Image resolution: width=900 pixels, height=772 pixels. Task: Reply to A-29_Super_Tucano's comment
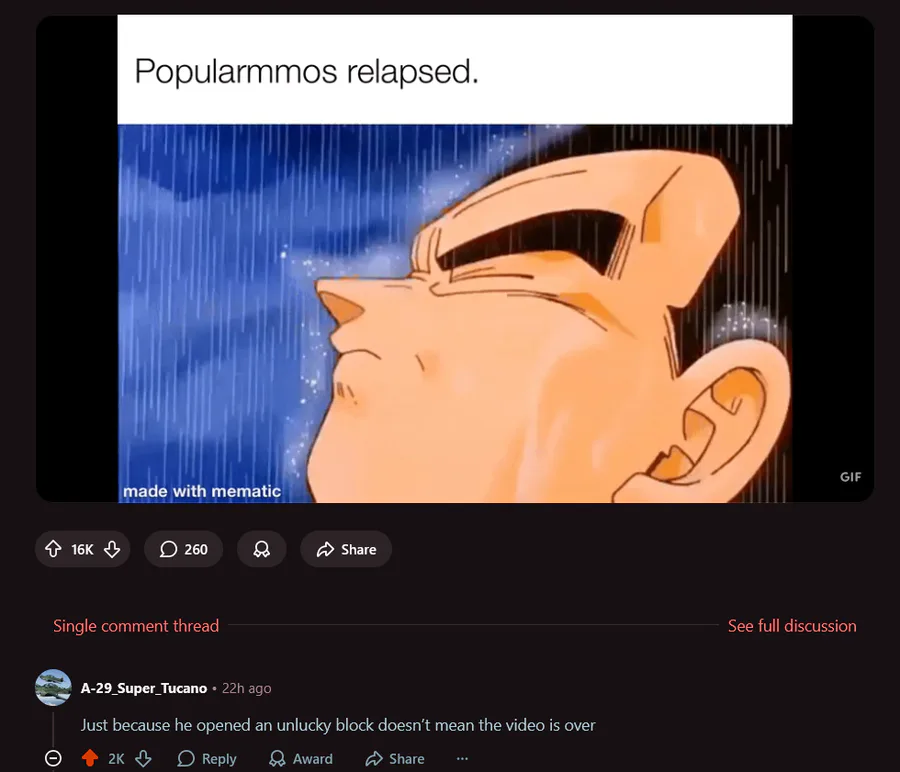(207, 759)
